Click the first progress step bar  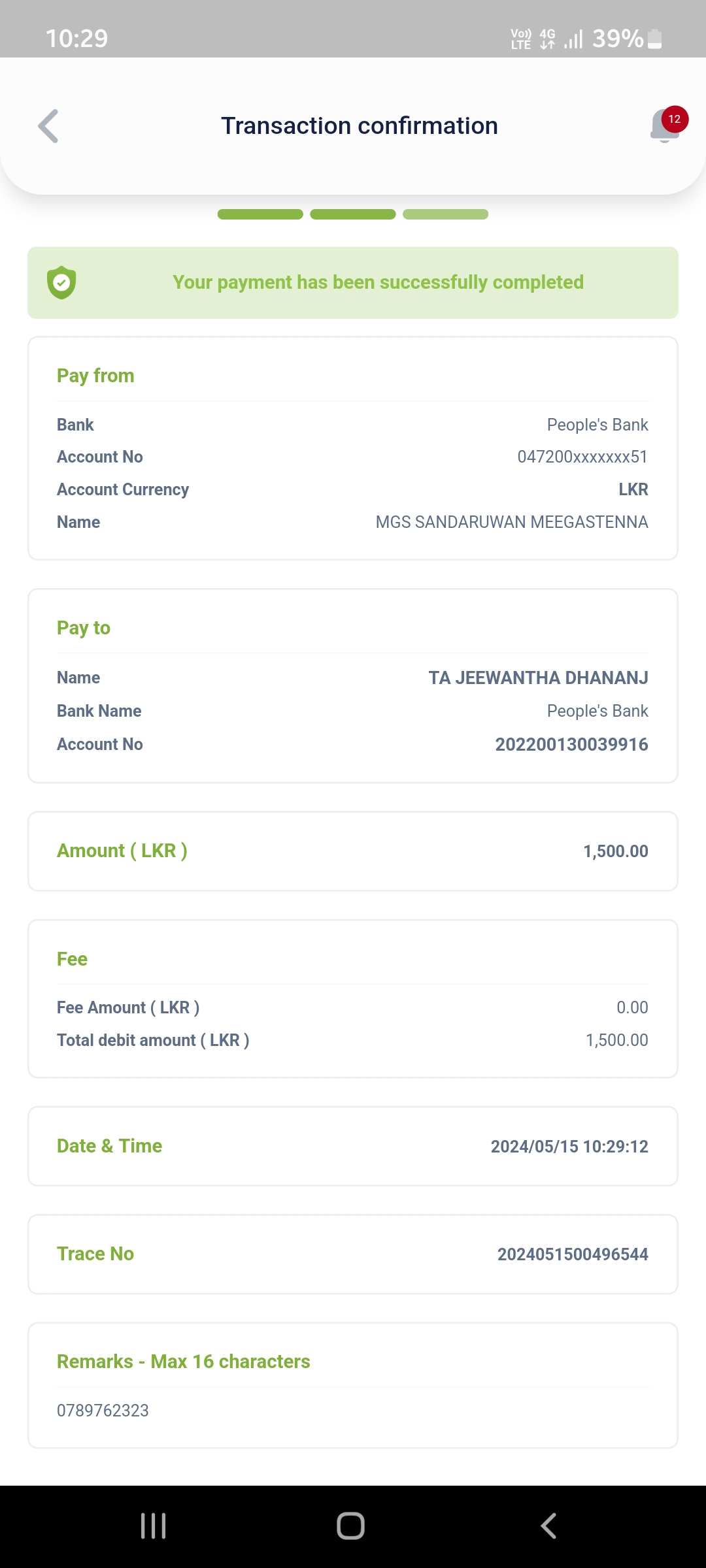tap(260, 214)
